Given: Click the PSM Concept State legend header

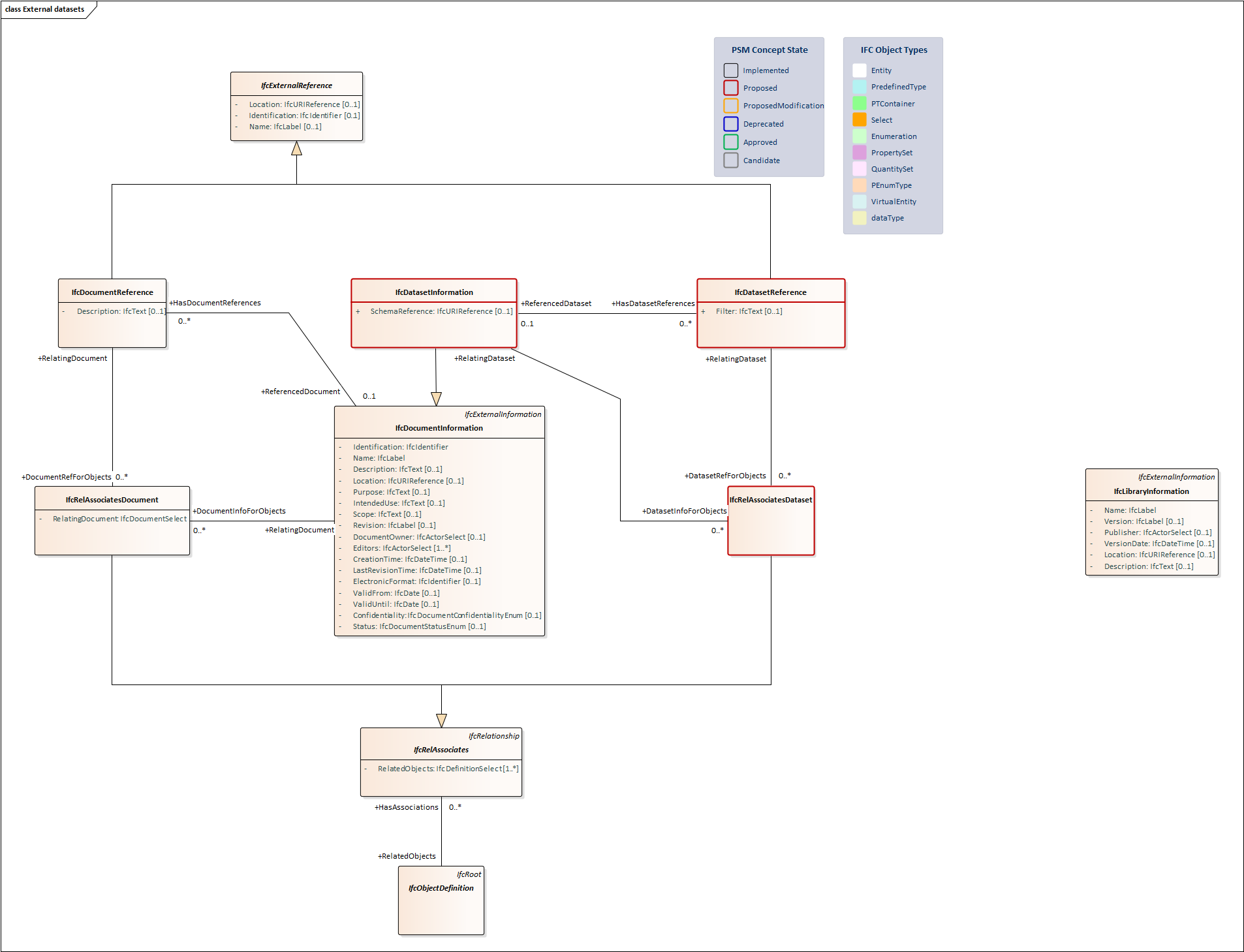Looking at the screenshot, I should pyautogui.click(x=770, y=50).
